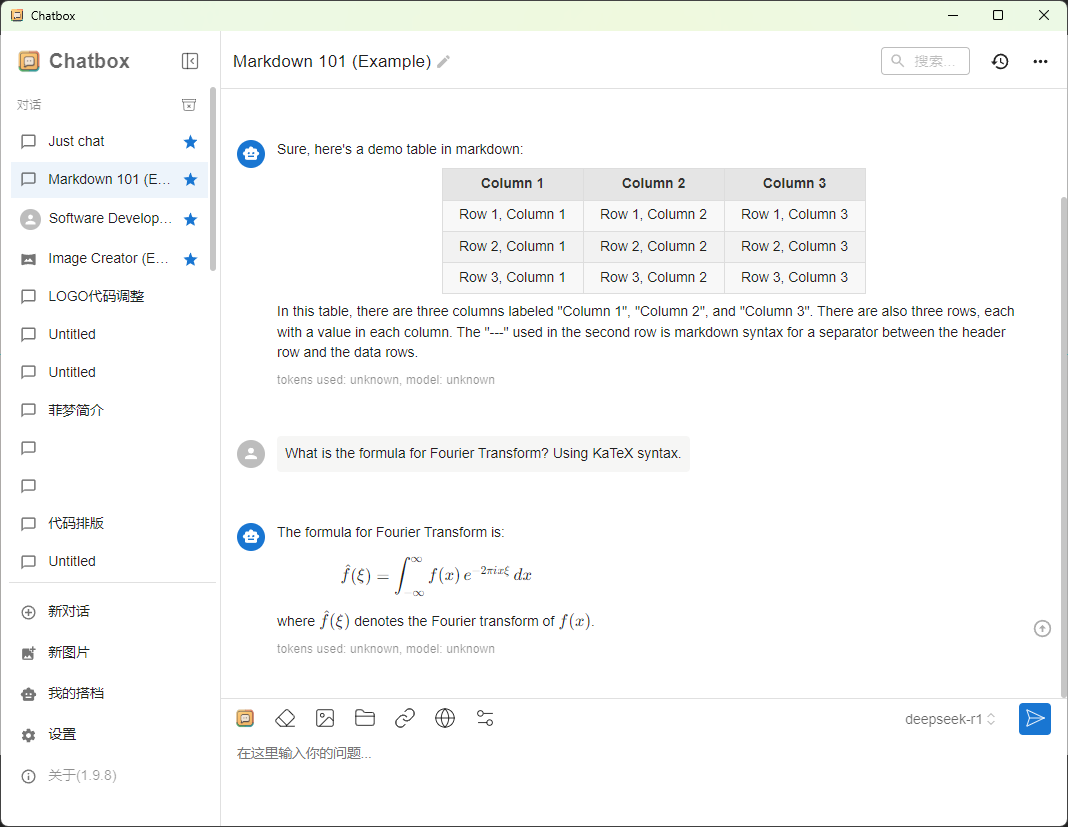The image size is (1068, 827).
Task: Open the deepseek-r1 model selector
Action: [949, 719]
